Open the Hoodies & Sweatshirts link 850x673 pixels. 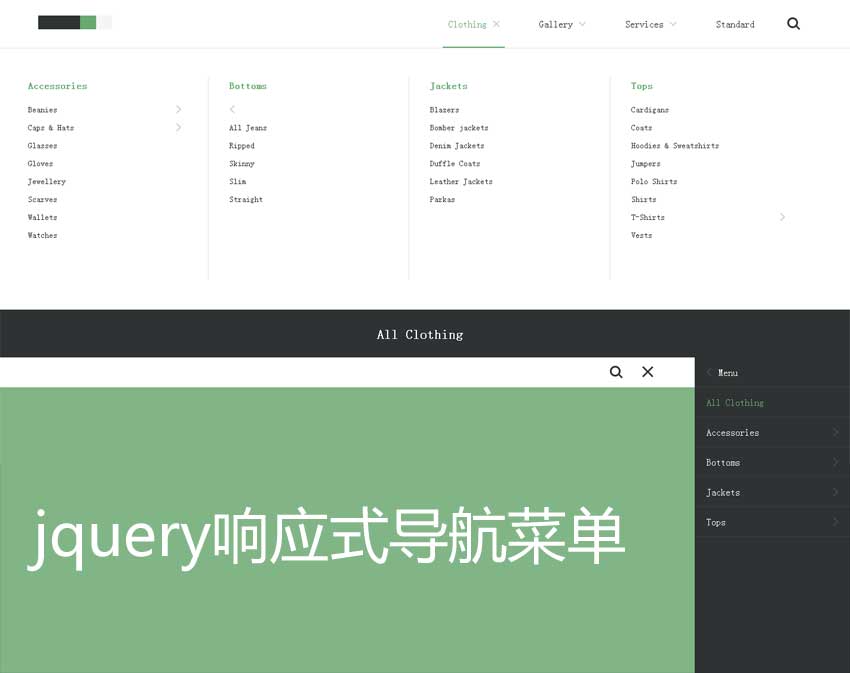tap(674, 146)
